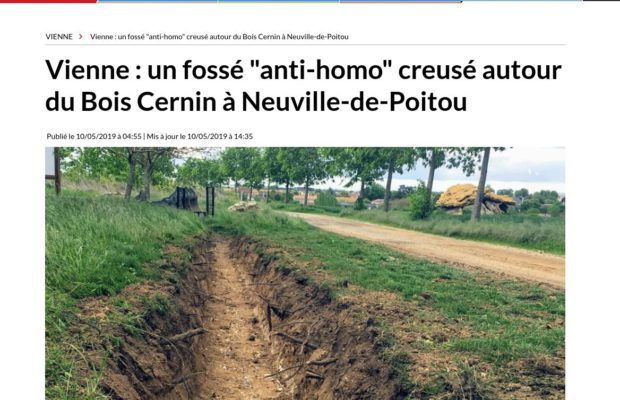Open the article's main photo
This screenshot has width=620, height=400.
pyautogui.click(x=305, y=274)
